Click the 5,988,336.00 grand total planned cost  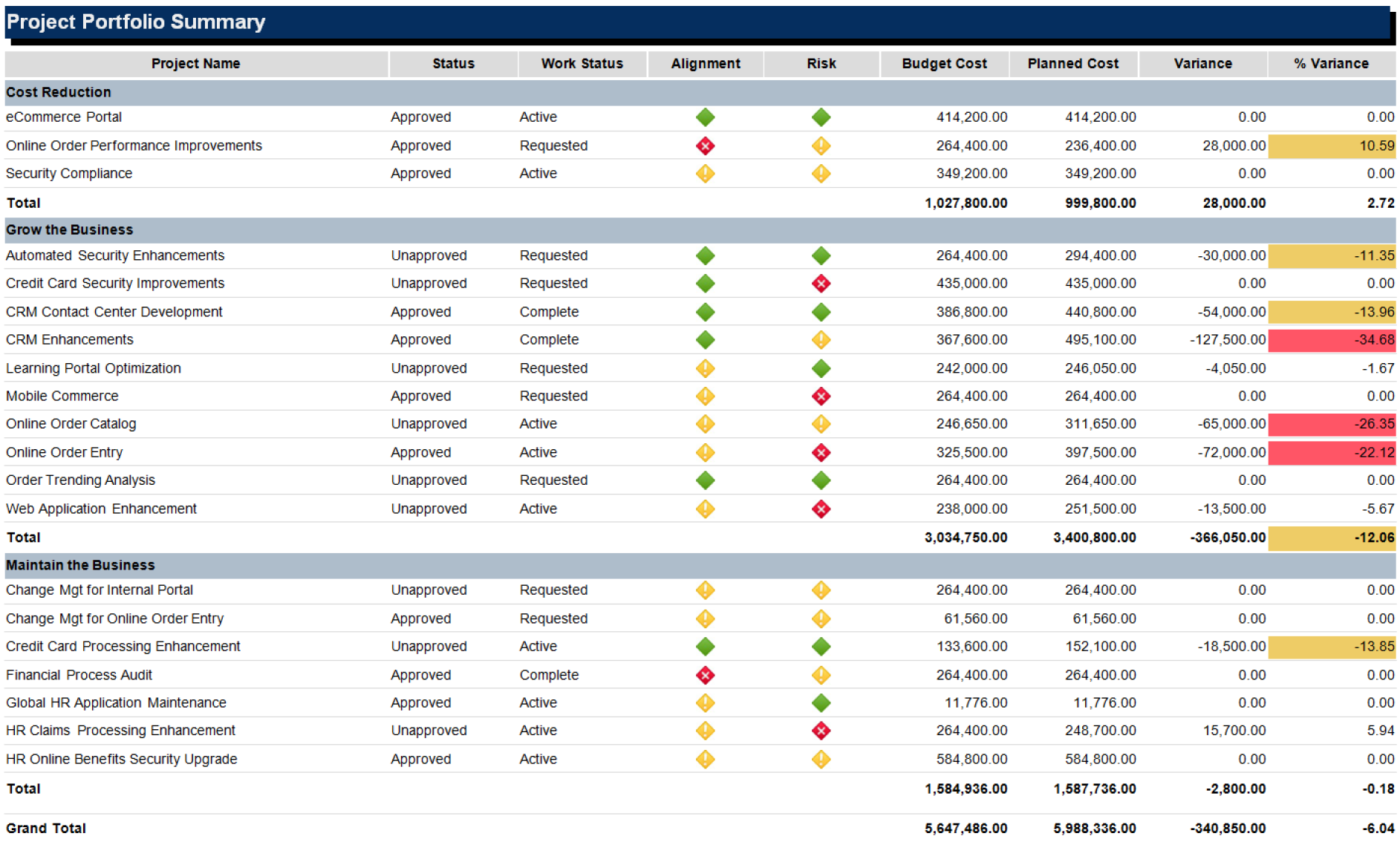(x=1095, y=829)
